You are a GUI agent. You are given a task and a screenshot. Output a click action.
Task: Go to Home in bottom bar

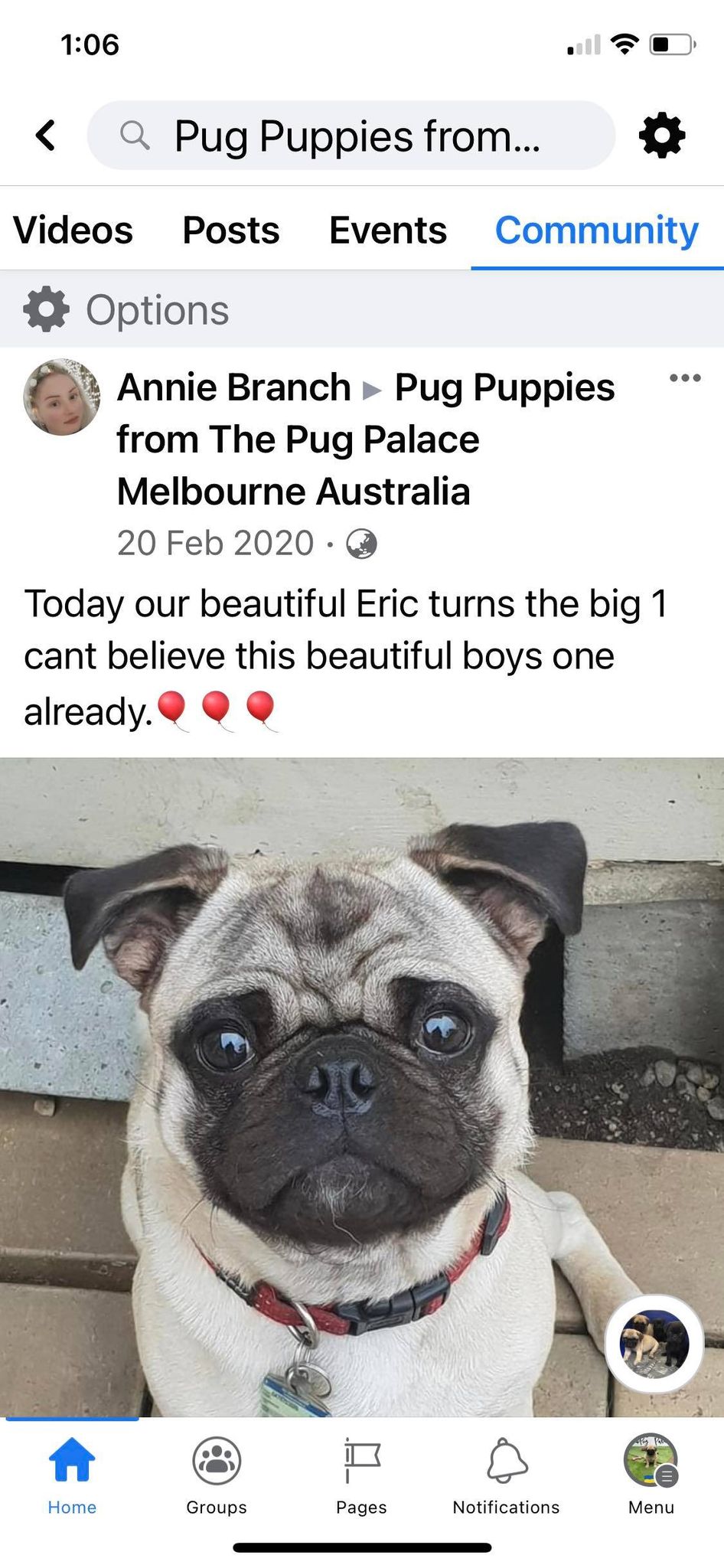click(72, 1474)
